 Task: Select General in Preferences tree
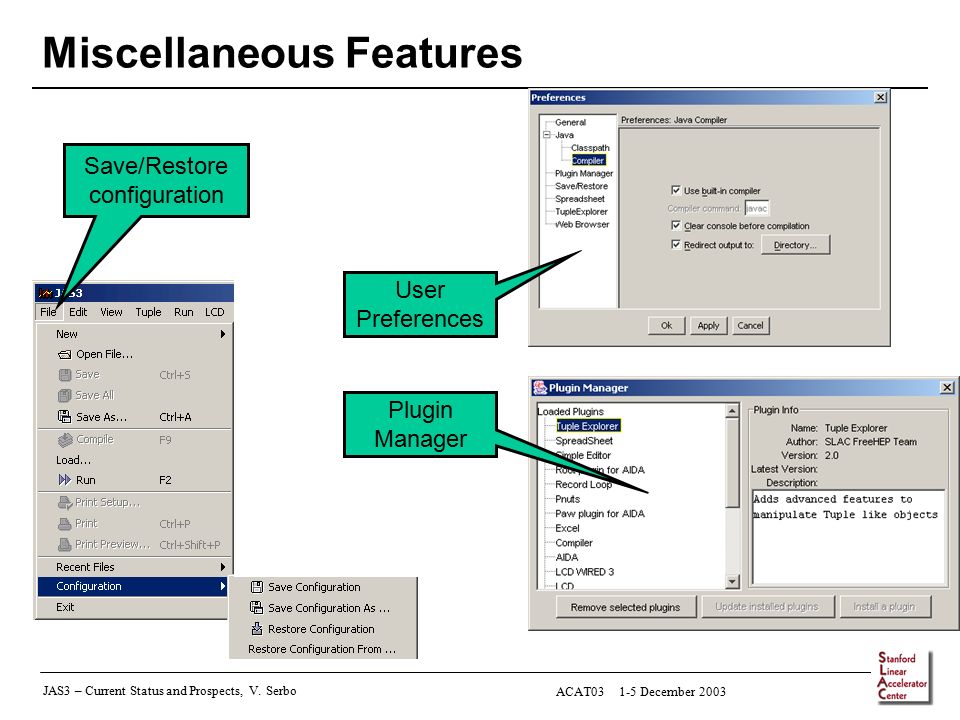(570, 122)
